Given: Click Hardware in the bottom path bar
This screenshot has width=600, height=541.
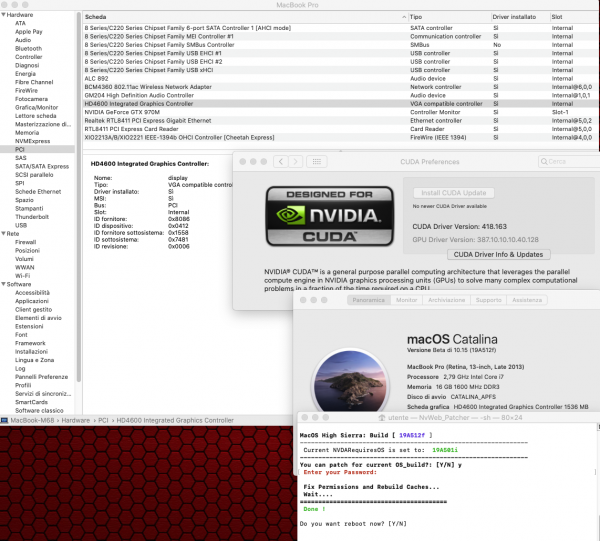Looking at the screenshot, I should tap(75, 420).
